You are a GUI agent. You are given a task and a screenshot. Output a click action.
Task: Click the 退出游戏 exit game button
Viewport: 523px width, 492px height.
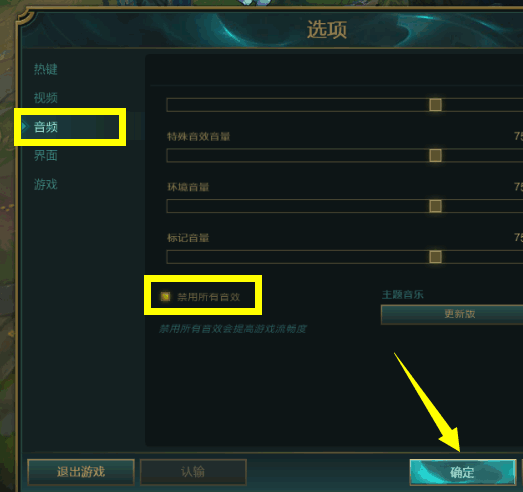point(81,472)
